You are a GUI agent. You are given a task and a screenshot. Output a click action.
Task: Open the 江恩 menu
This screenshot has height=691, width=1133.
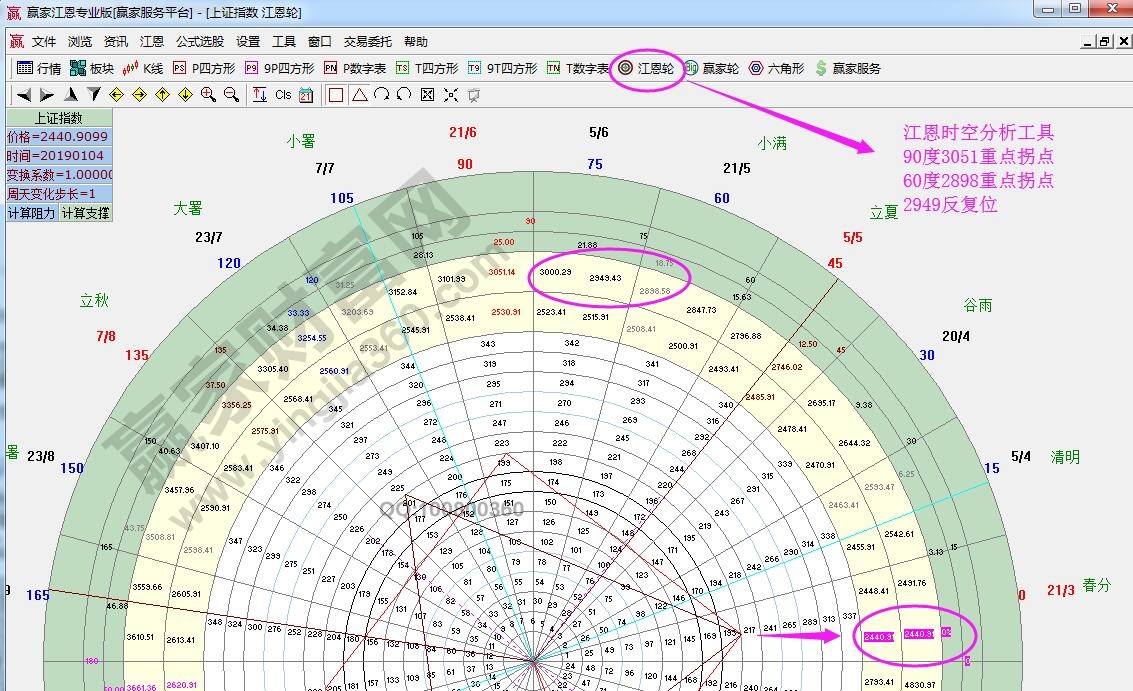pos(151,42)
